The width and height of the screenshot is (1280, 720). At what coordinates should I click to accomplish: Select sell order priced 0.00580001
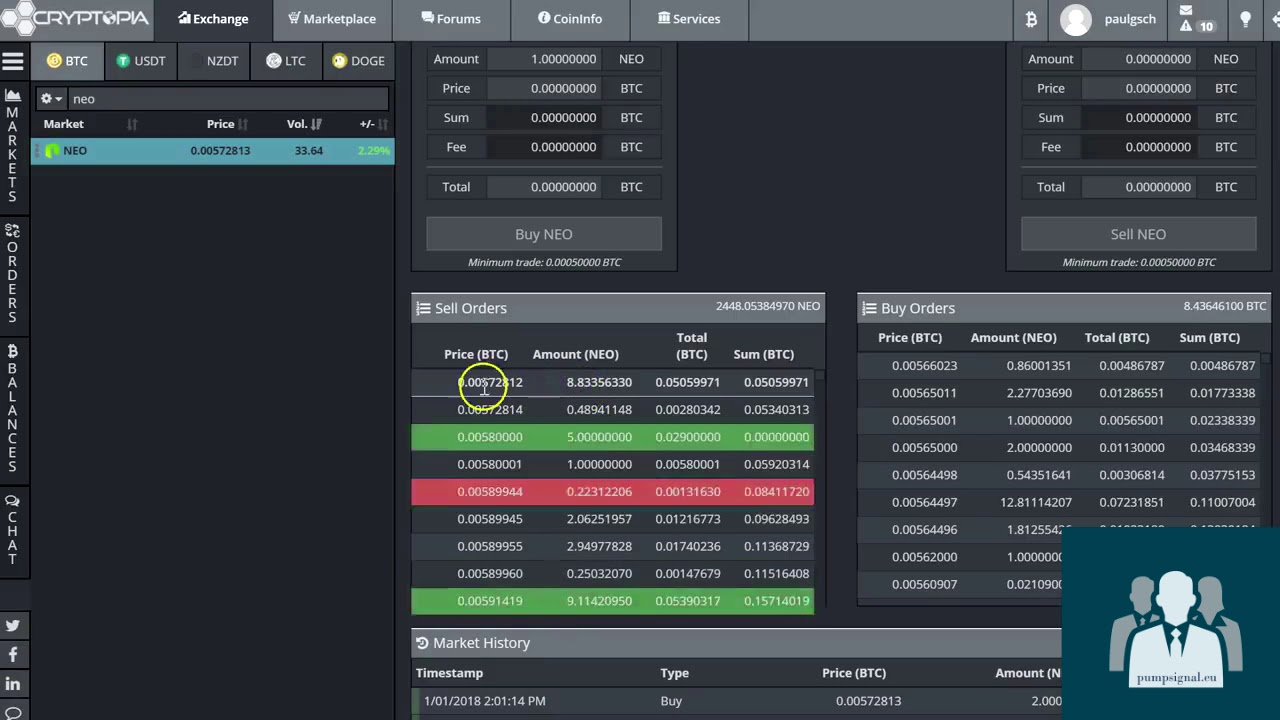[612, 464]
